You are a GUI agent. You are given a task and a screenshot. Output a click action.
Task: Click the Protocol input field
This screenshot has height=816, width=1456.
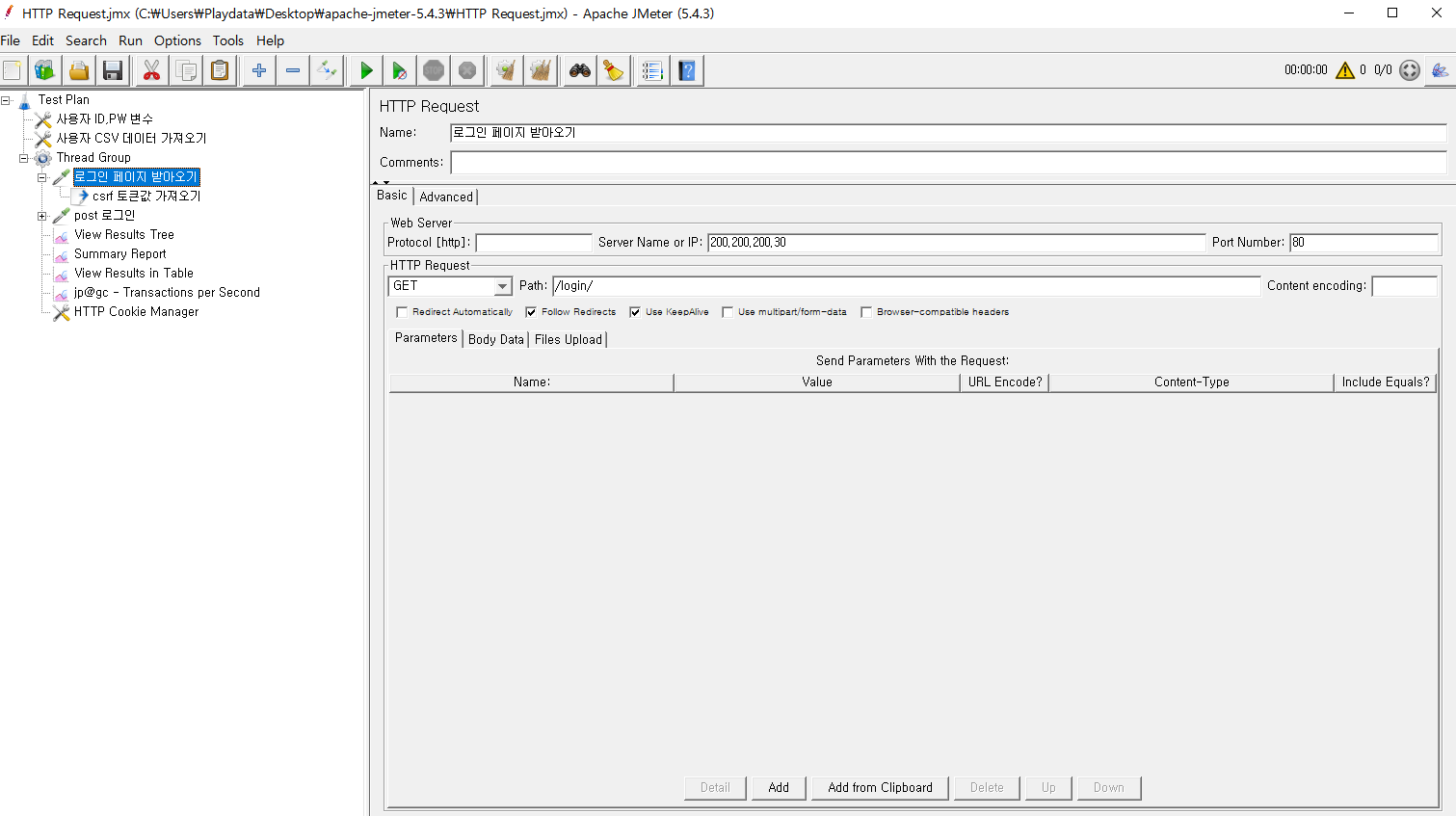534,243
